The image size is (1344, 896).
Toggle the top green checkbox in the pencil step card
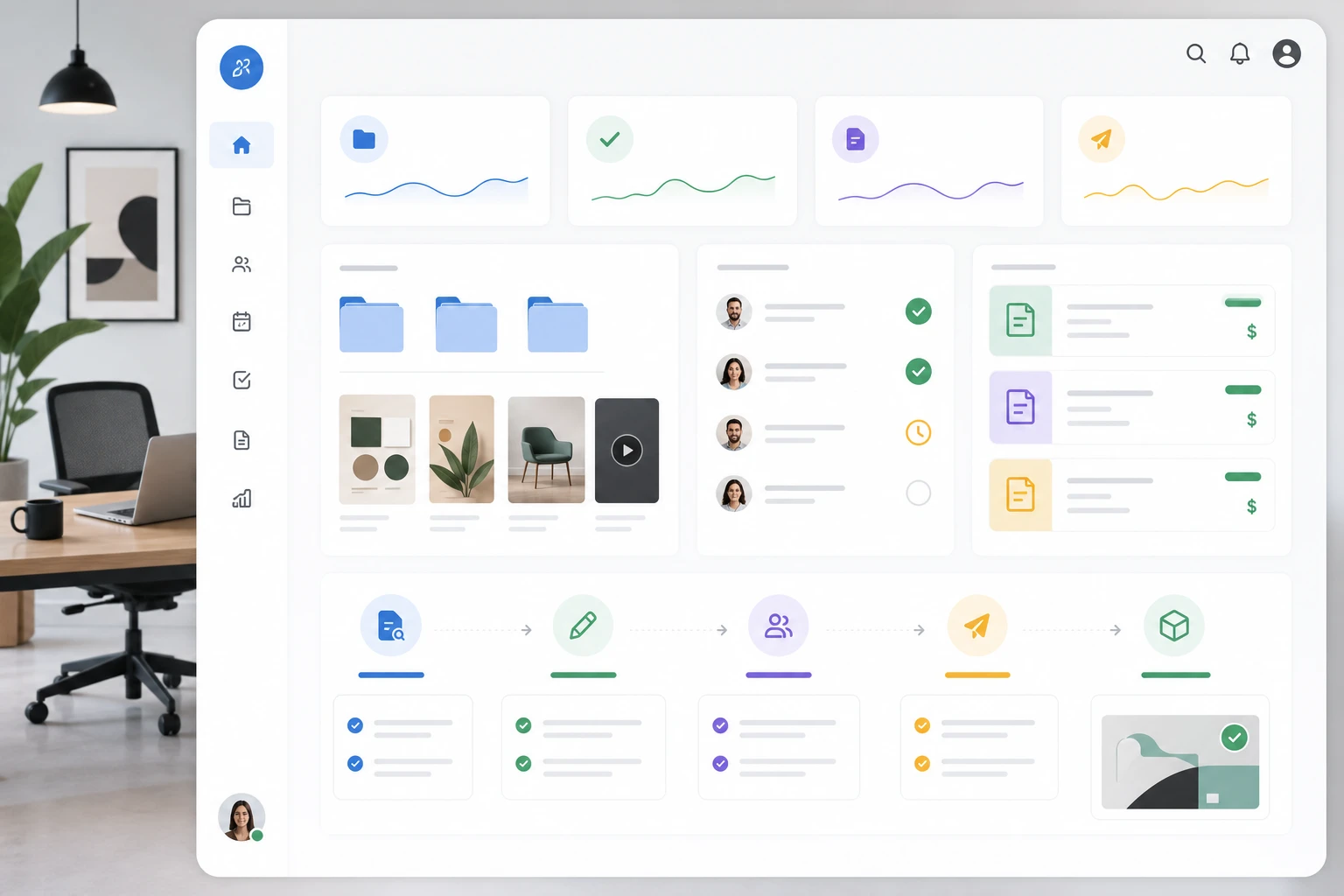point(523,725)
